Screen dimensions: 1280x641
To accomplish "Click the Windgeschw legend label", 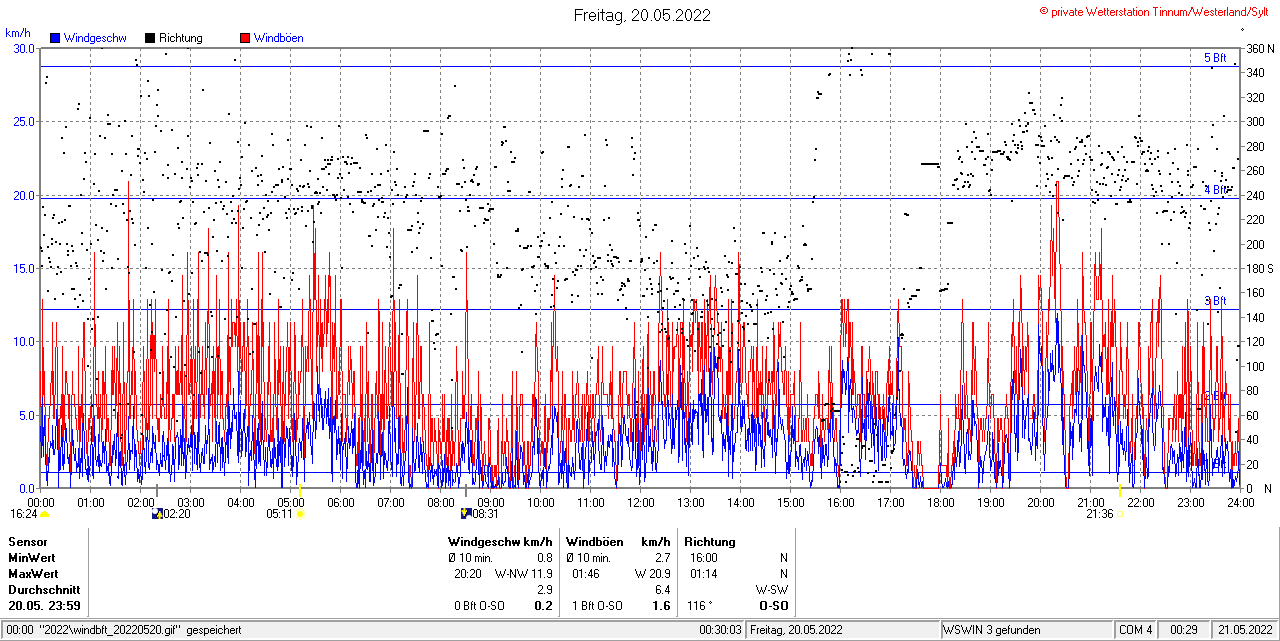I will point(95,38).
